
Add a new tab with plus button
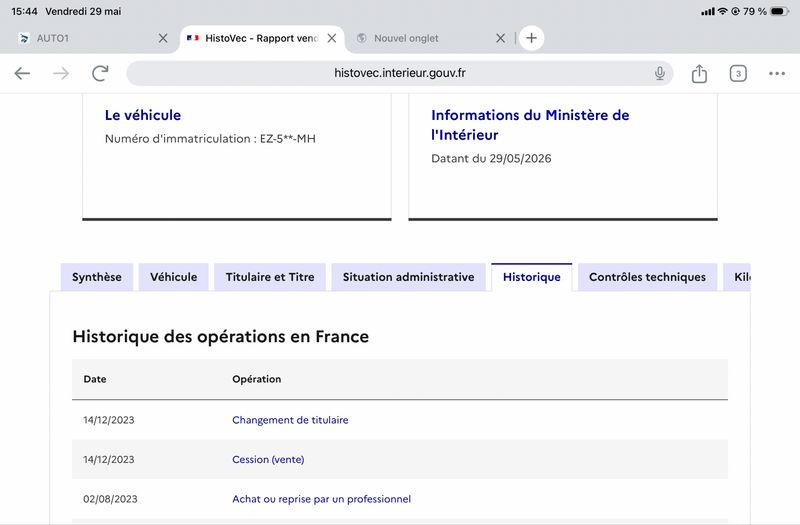531,38
